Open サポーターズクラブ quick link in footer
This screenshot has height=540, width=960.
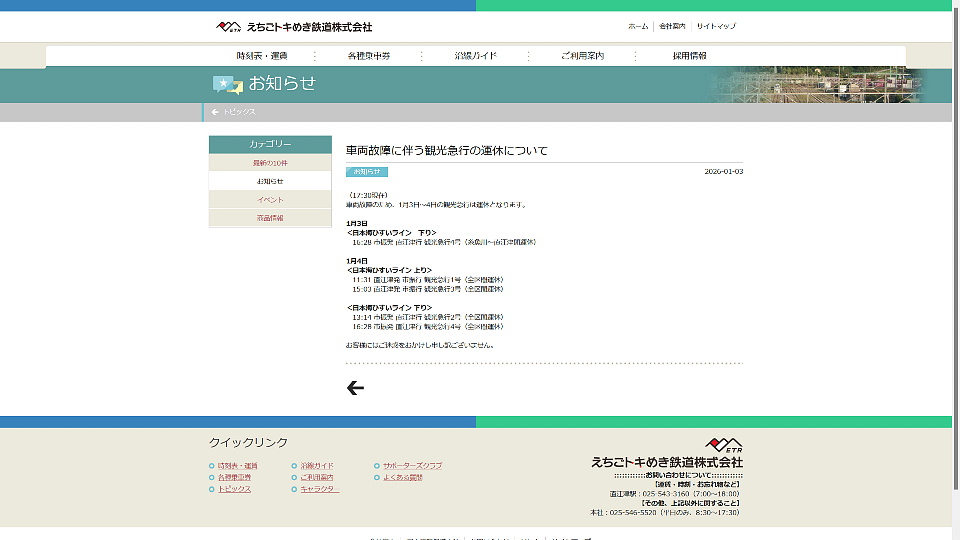pyautogui.click(x=412, y=466)
